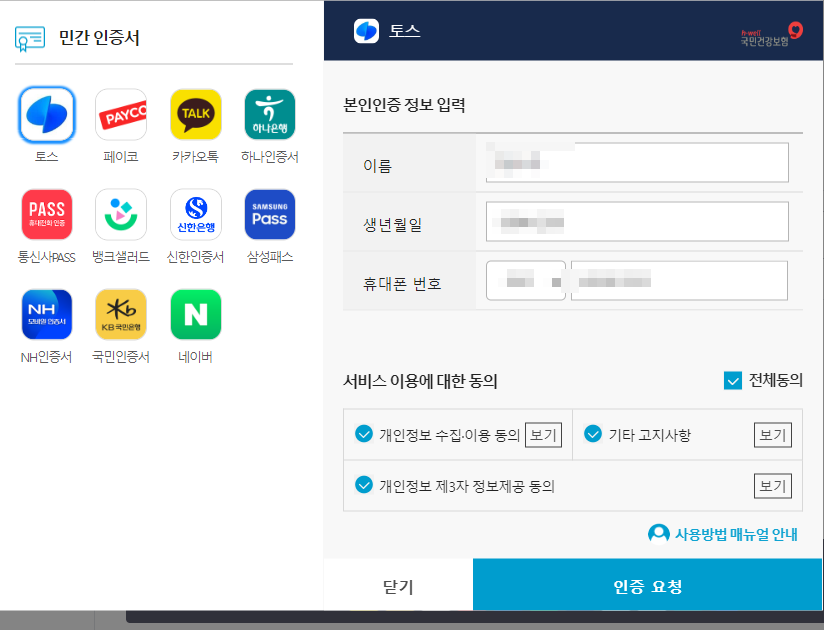The image size is (824, 630).
Task: Toggle 개인정보 수집·이용 동의 checkmark
Action: coord(364,434)
